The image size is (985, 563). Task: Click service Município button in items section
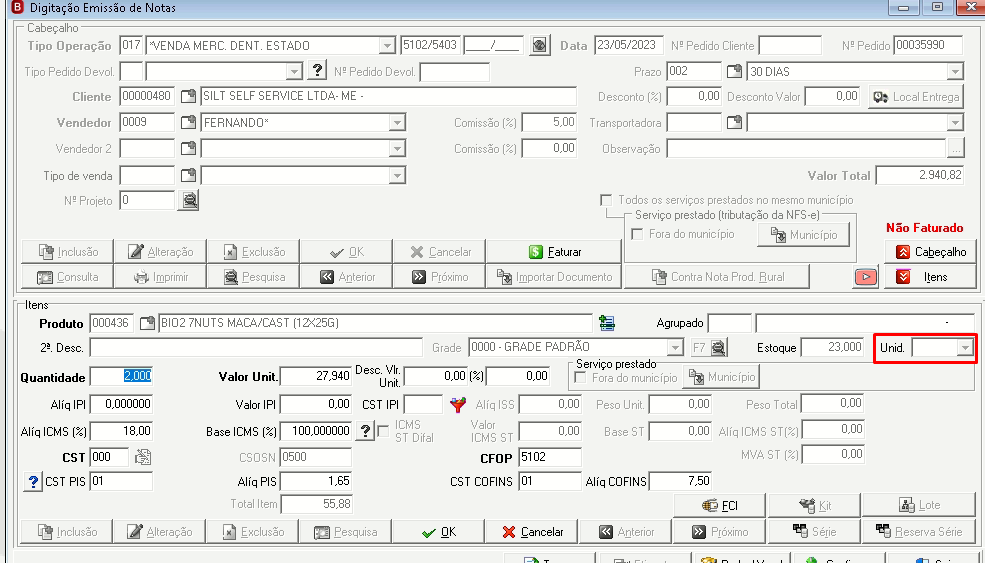[721, 377]
